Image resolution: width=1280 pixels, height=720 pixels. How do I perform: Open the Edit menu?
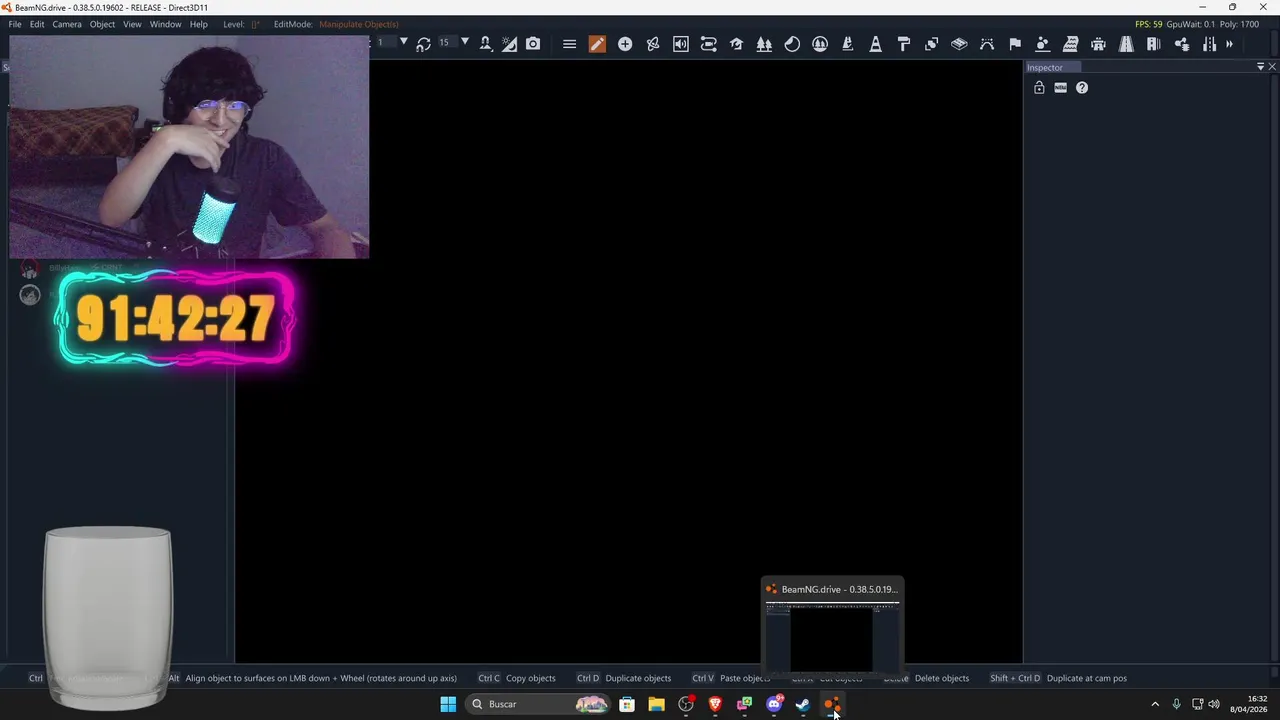pos(37,24)
